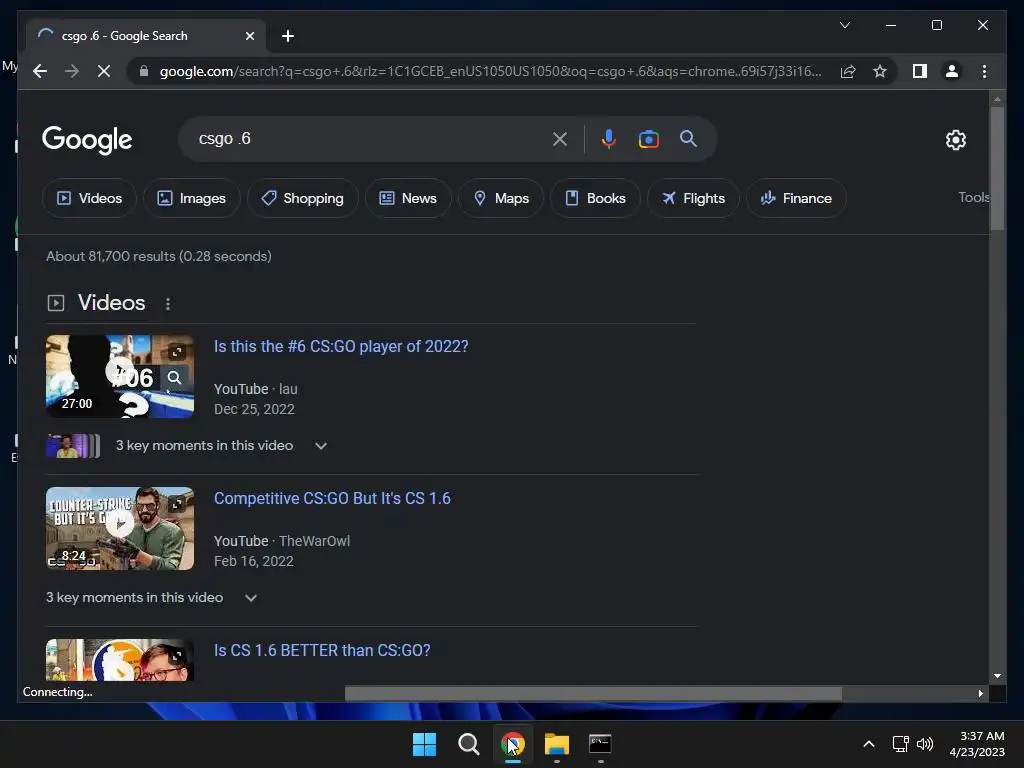Open "Competitive CS:GO But It's CS 1.6"
Image resolution: width=1024 pixels, height=768 pixels.
pyautogui.click(x=332, y=498)
